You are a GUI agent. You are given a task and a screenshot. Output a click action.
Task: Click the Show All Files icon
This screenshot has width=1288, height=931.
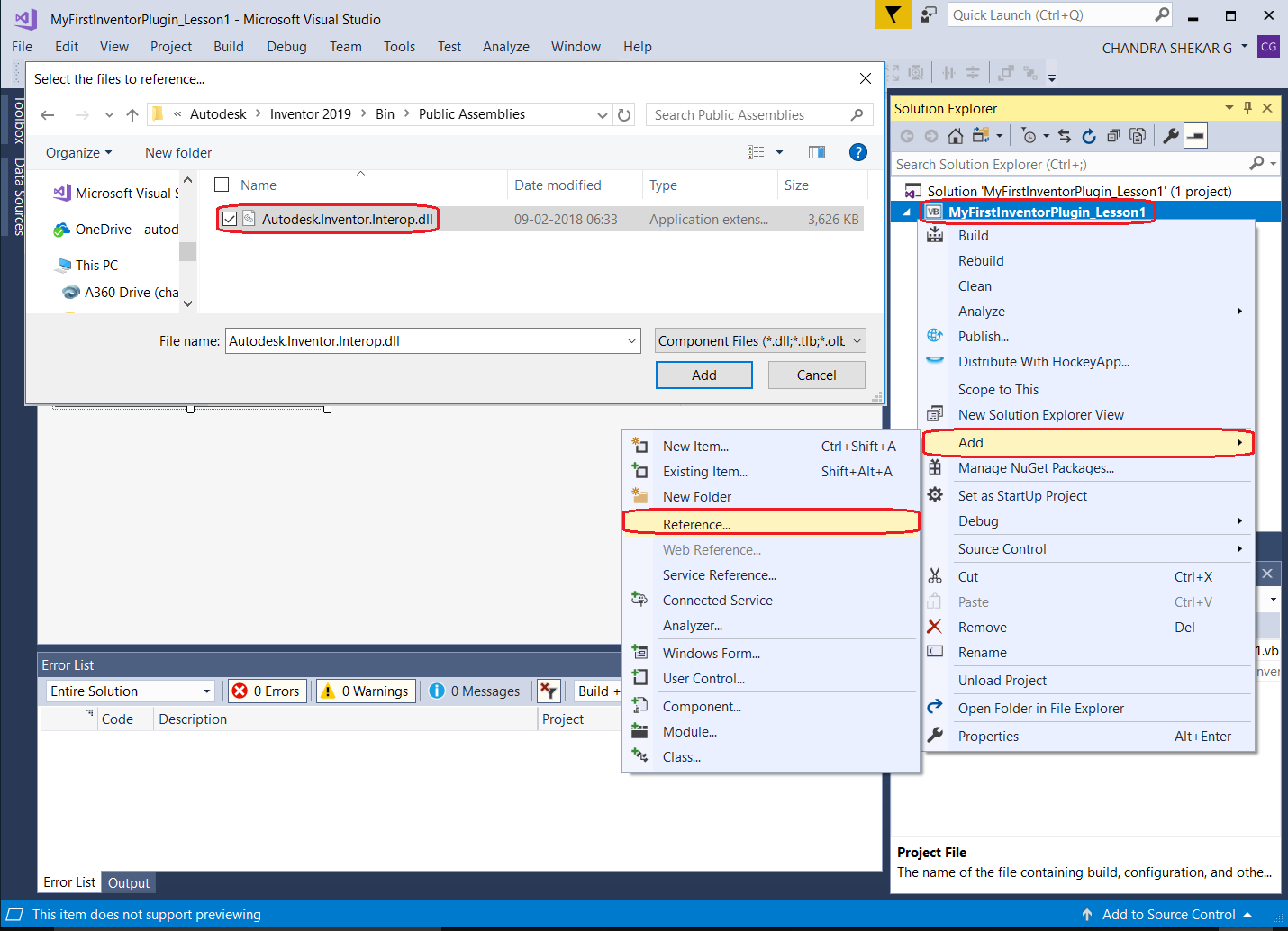1138,136
